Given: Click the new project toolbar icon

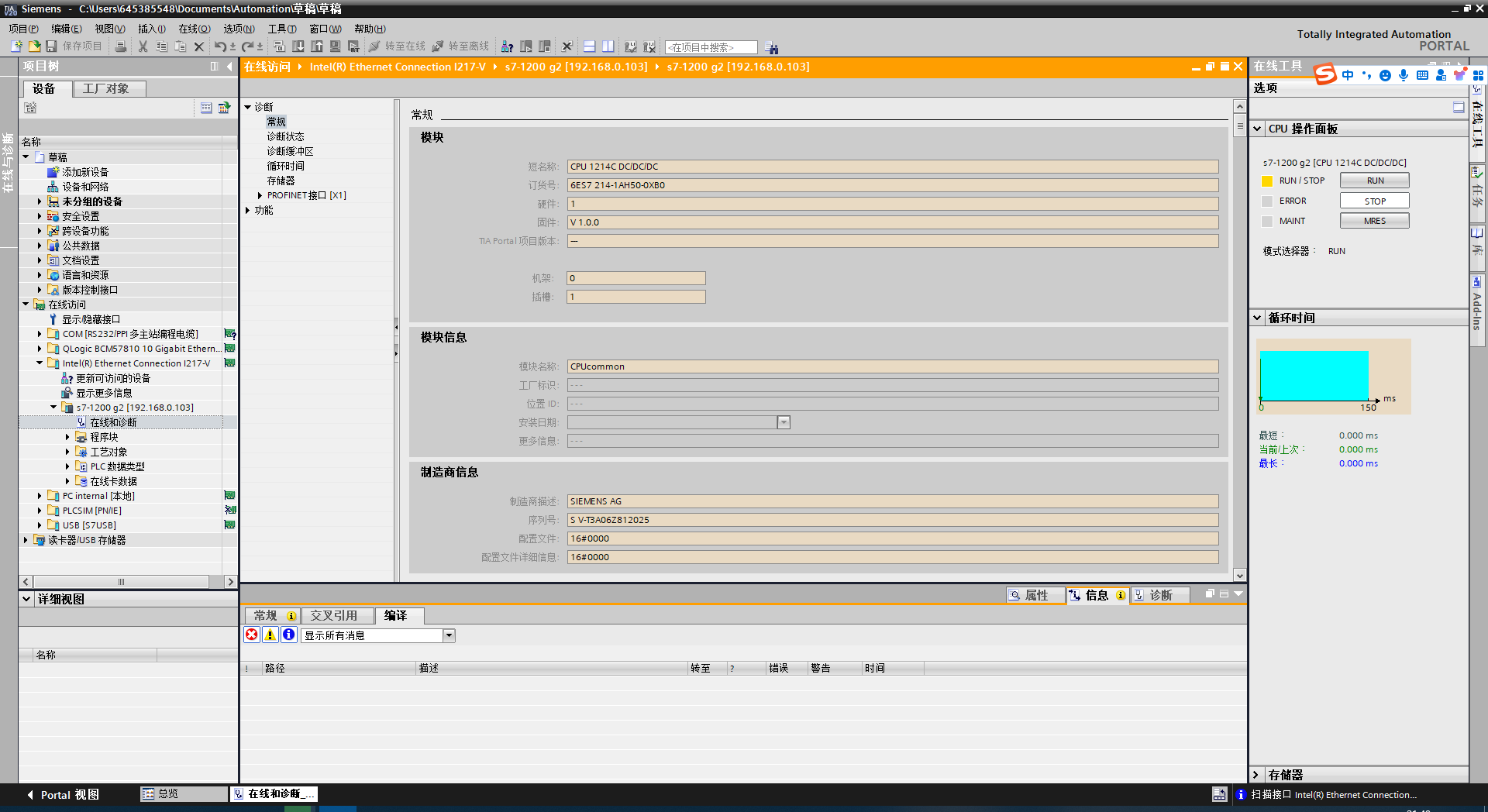Looking at the screenshot, I should [16, 46].
